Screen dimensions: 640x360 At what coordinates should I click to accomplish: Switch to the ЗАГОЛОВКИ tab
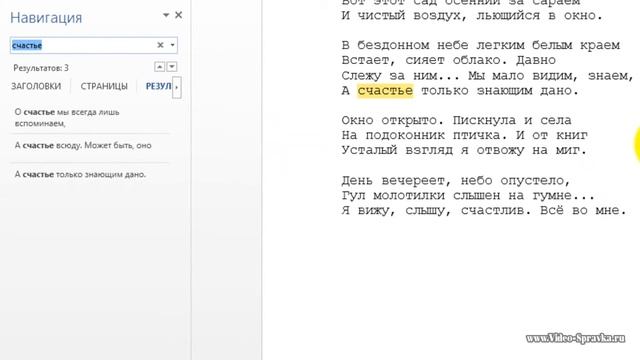(36, 86)
